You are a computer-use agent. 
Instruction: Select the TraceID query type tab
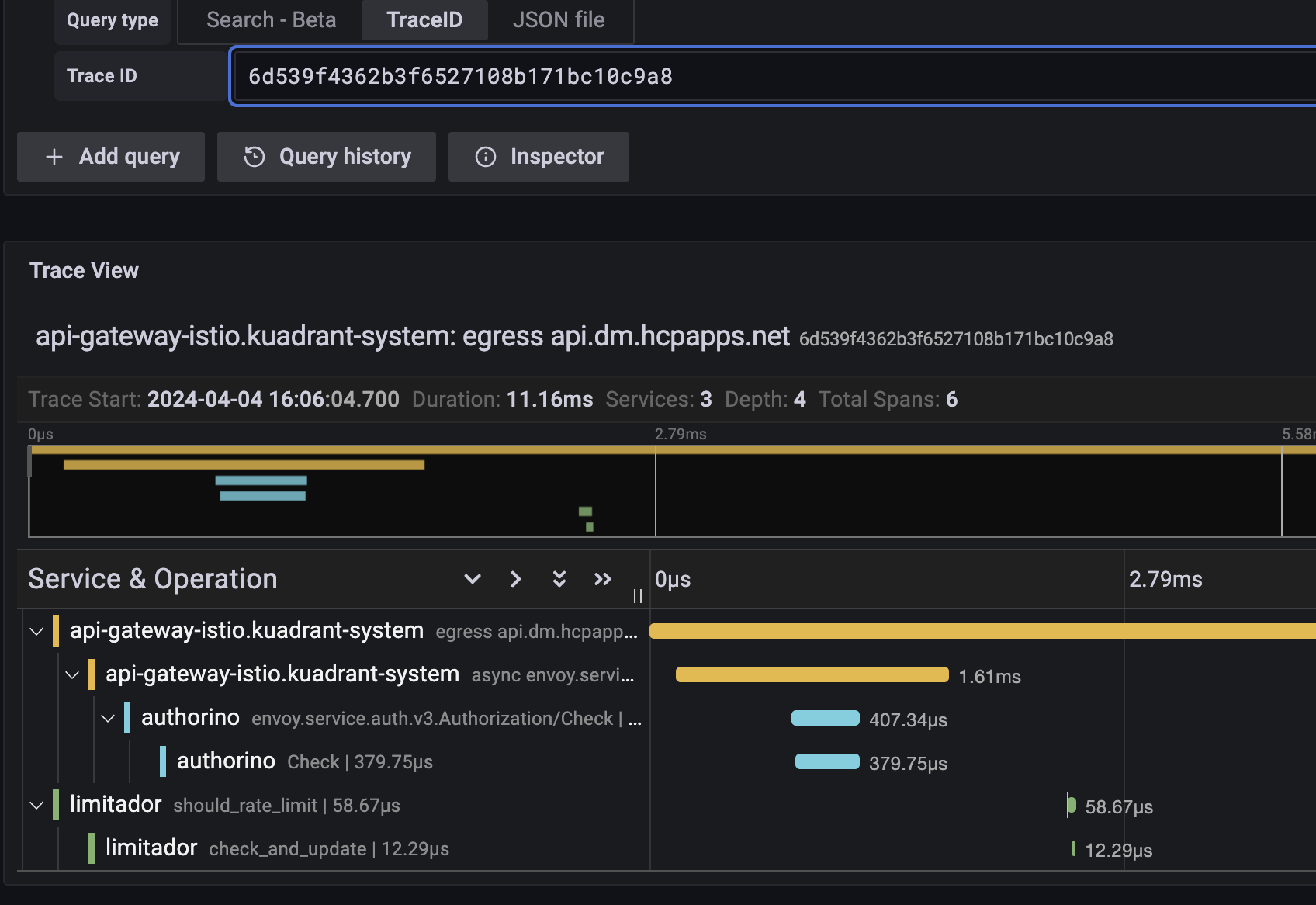point(424,19)
